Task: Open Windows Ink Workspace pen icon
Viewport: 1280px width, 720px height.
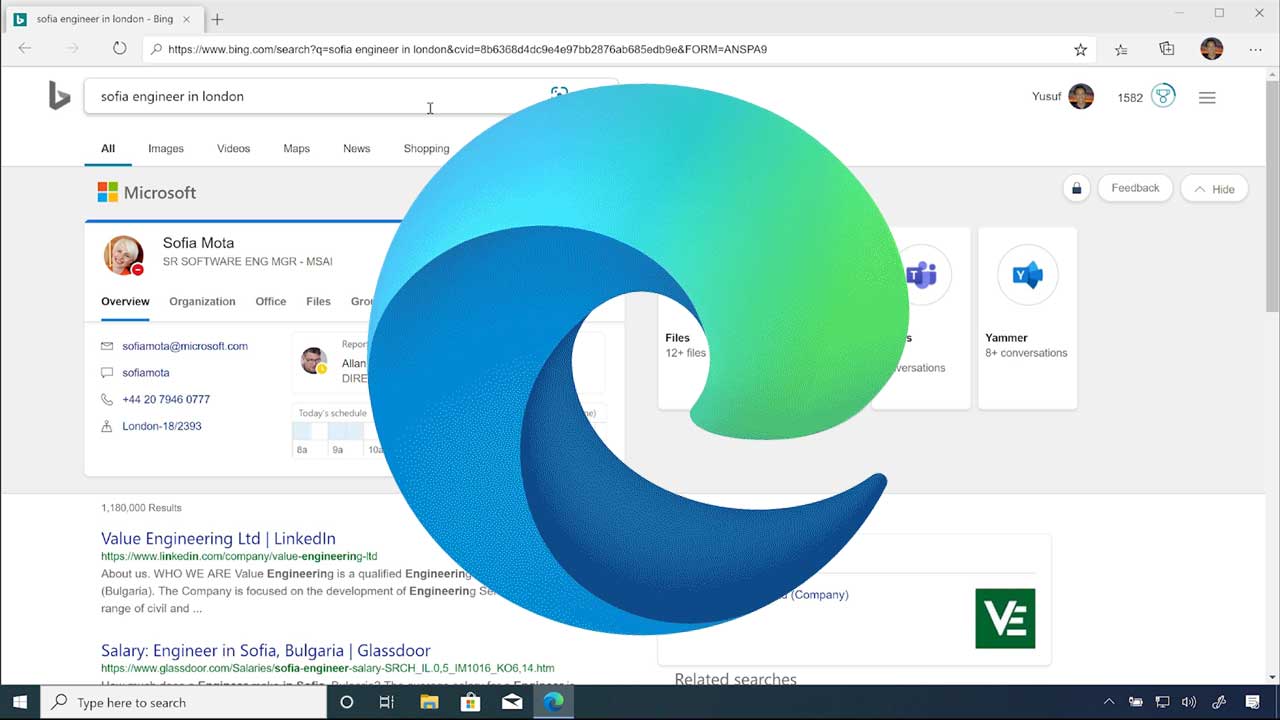Action: pos(1219,702)
